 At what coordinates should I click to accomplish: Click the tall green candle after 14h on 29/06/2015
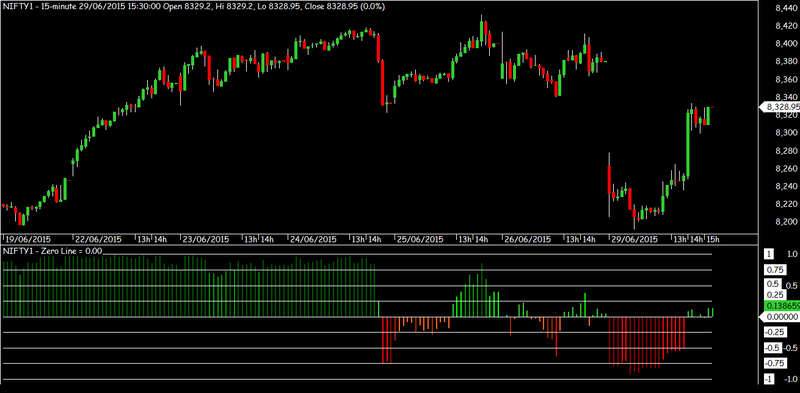pos(687,144)
